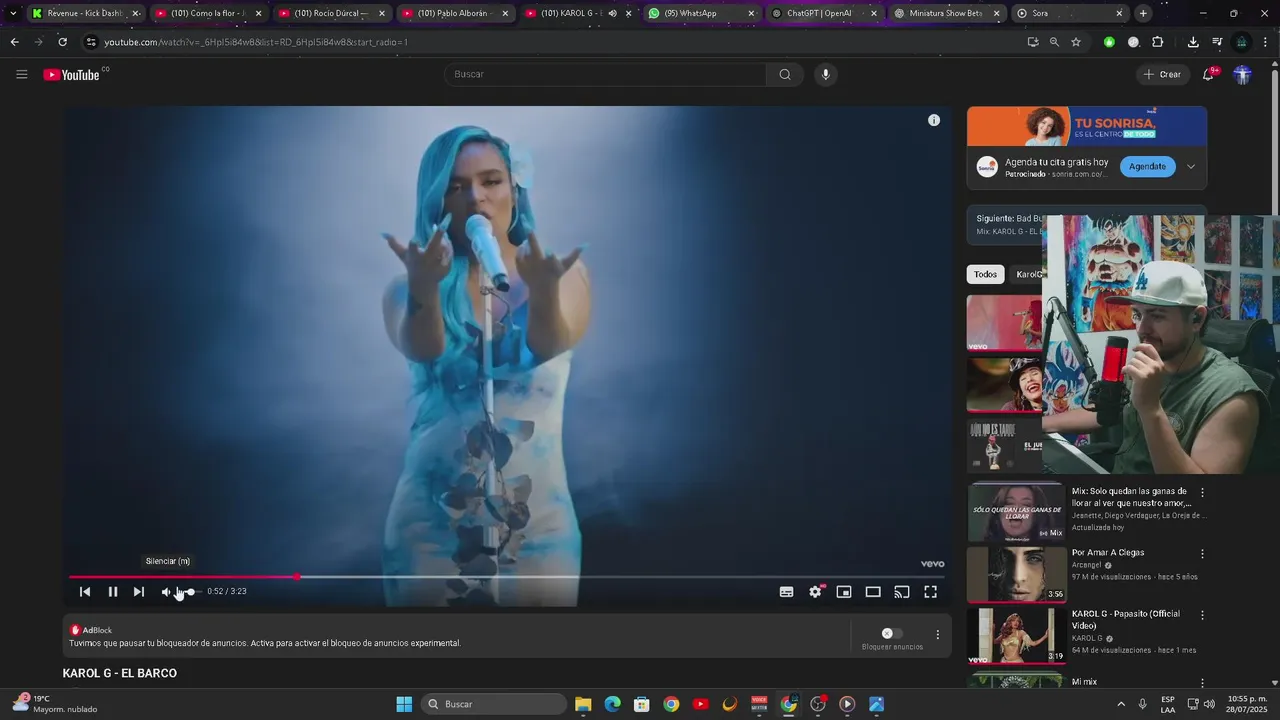Image resolution: width=1280 pixels, height=720 pixels.
Task: Click the search magnifier button
Action: click(x=785, y=74)
